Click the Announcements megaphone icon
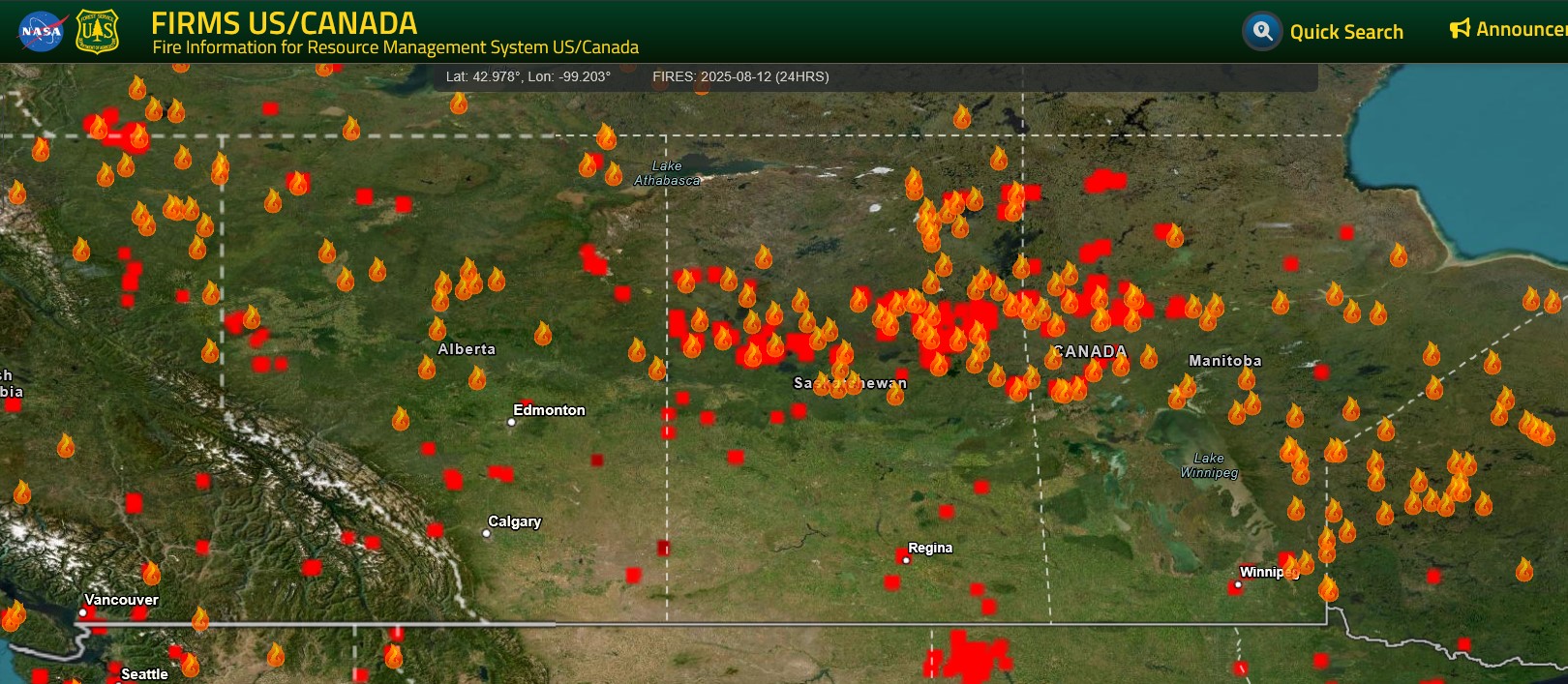 [1460, 29]
